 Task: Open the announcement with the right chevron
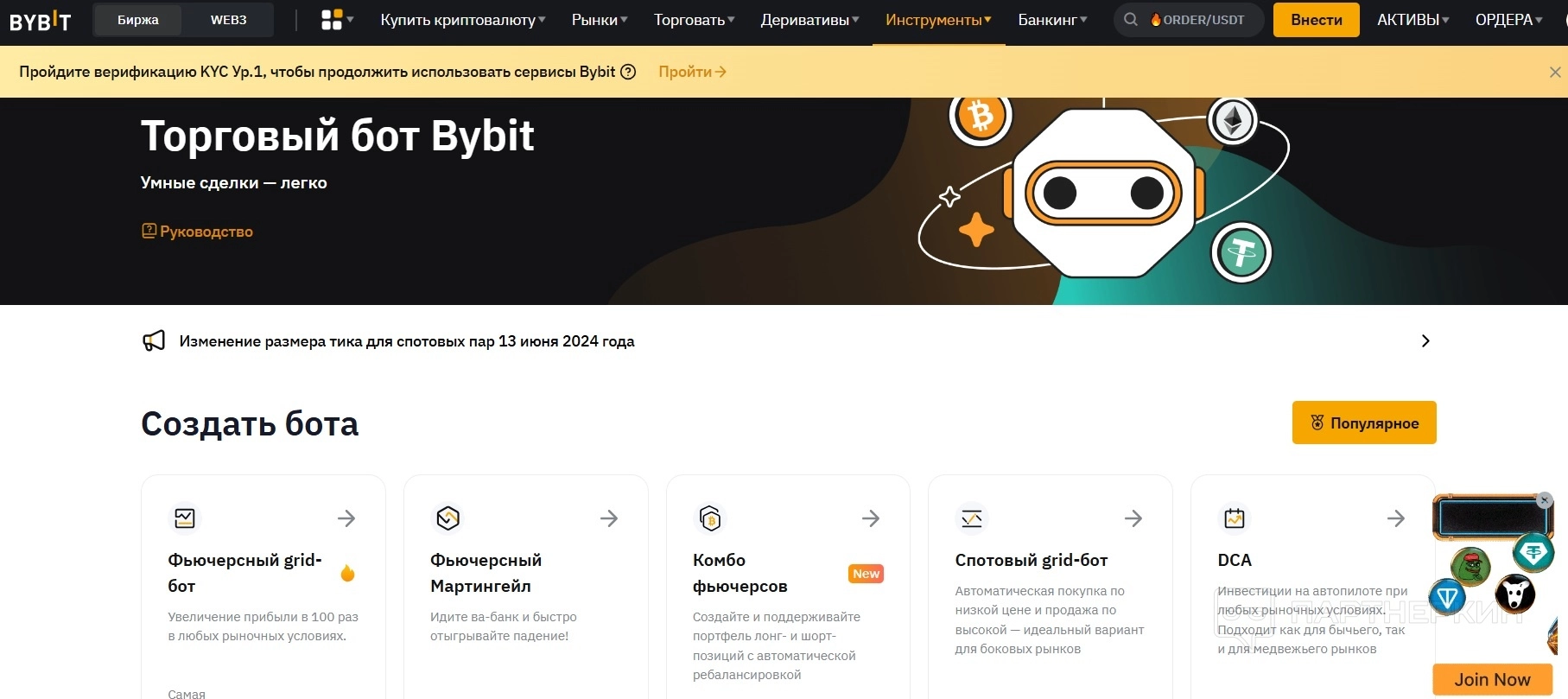click(x=1425, y=341)
